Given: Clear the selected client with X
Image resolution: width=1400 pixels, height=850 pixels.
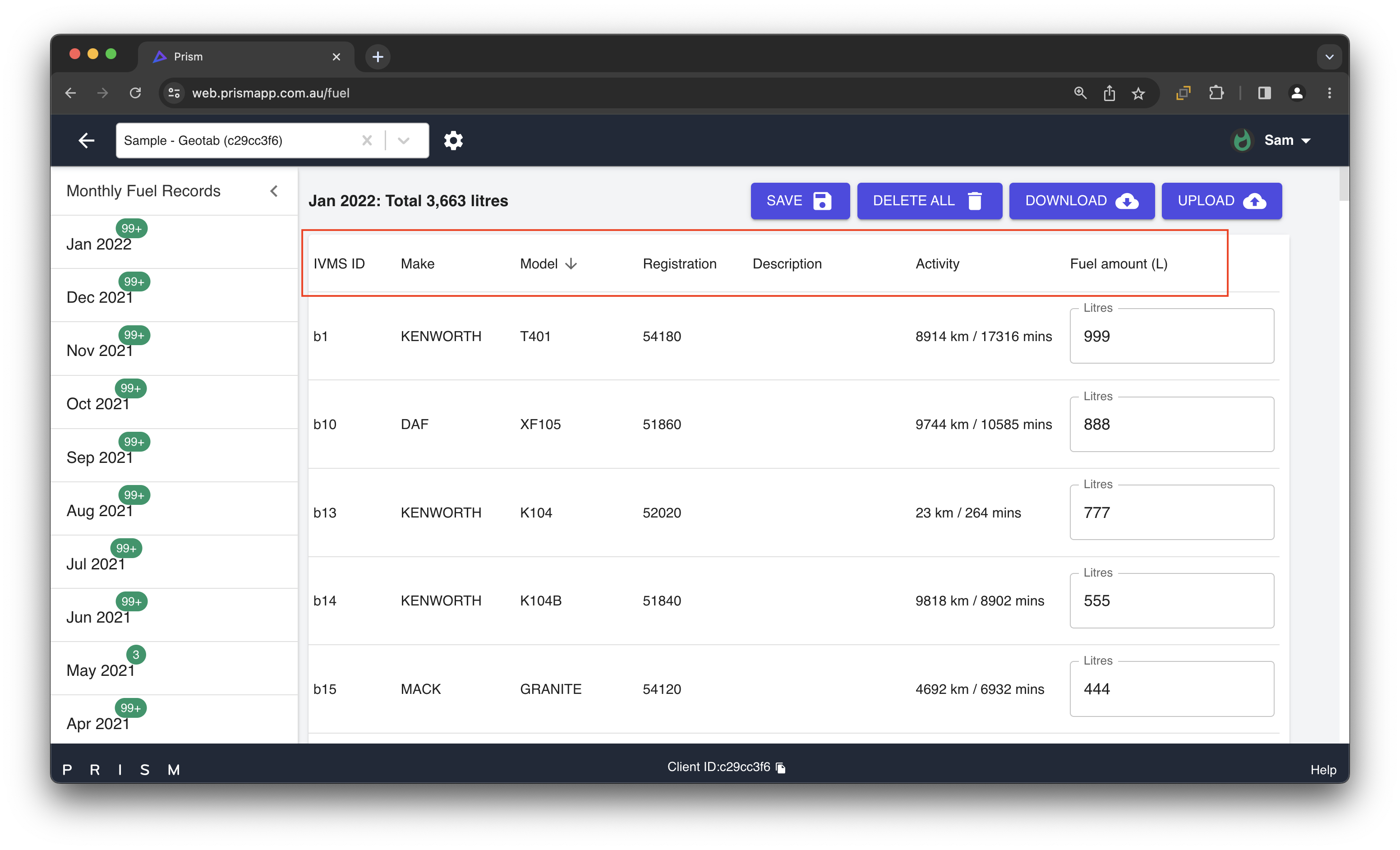Looking at the screenshot, I should (367, 140).
